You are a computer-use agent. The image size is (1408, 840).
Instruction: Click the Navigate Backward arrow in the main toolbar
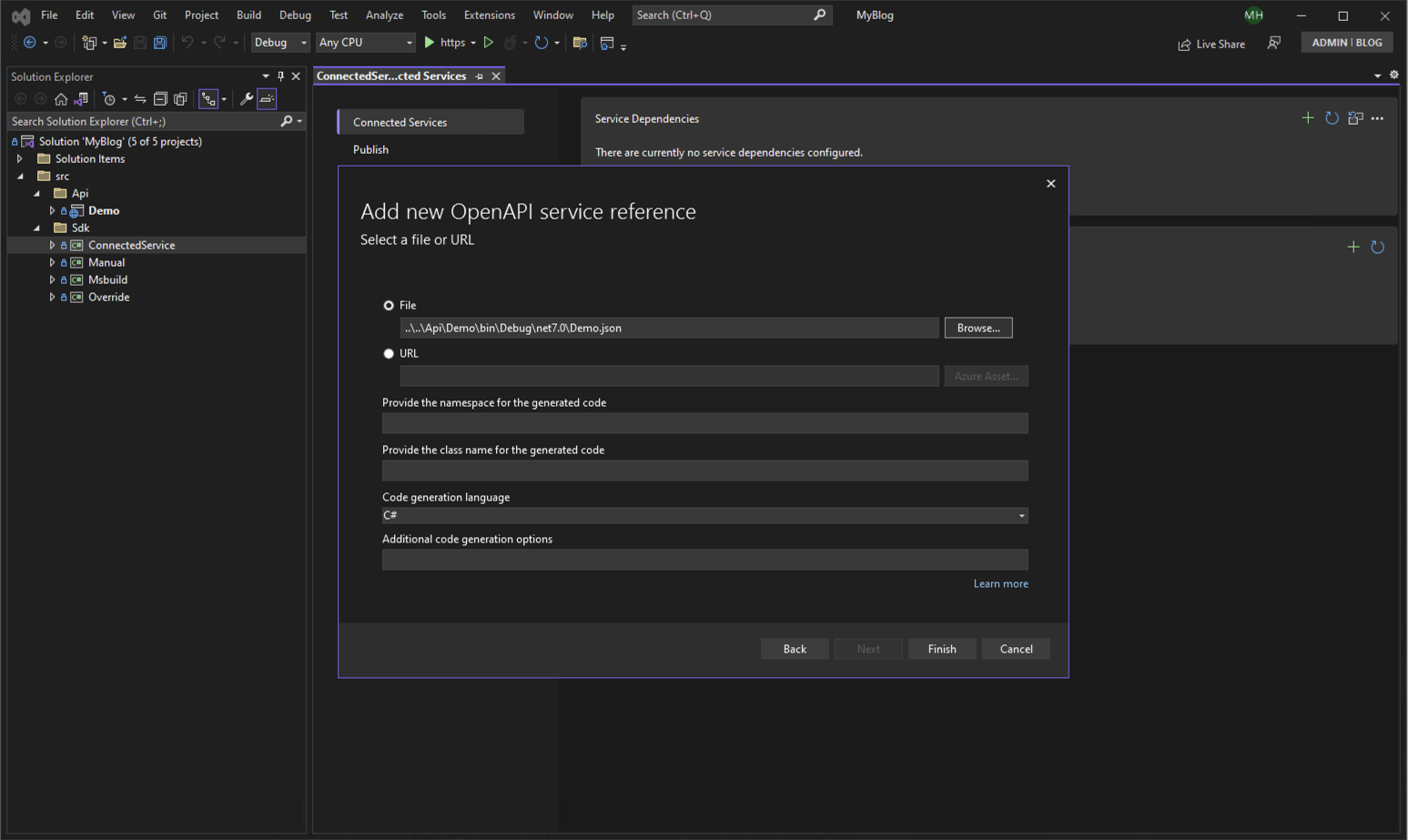click(x=30, y=43)
